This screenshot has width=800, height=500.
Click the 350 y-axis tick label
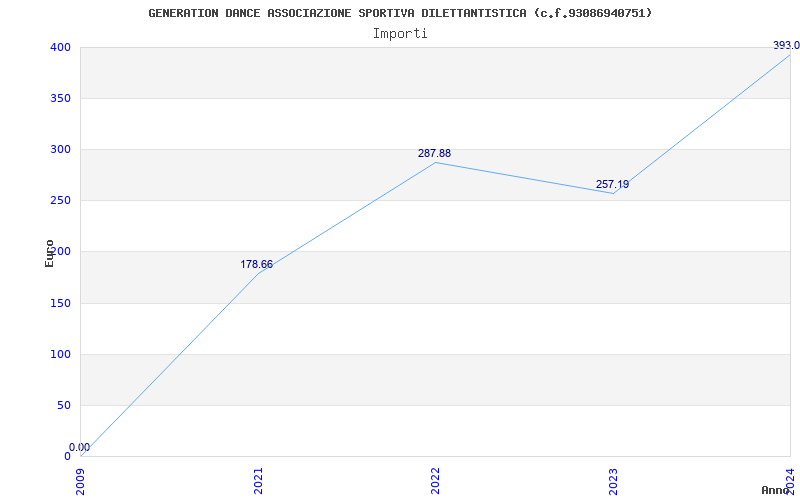click(x=60, y=98)
